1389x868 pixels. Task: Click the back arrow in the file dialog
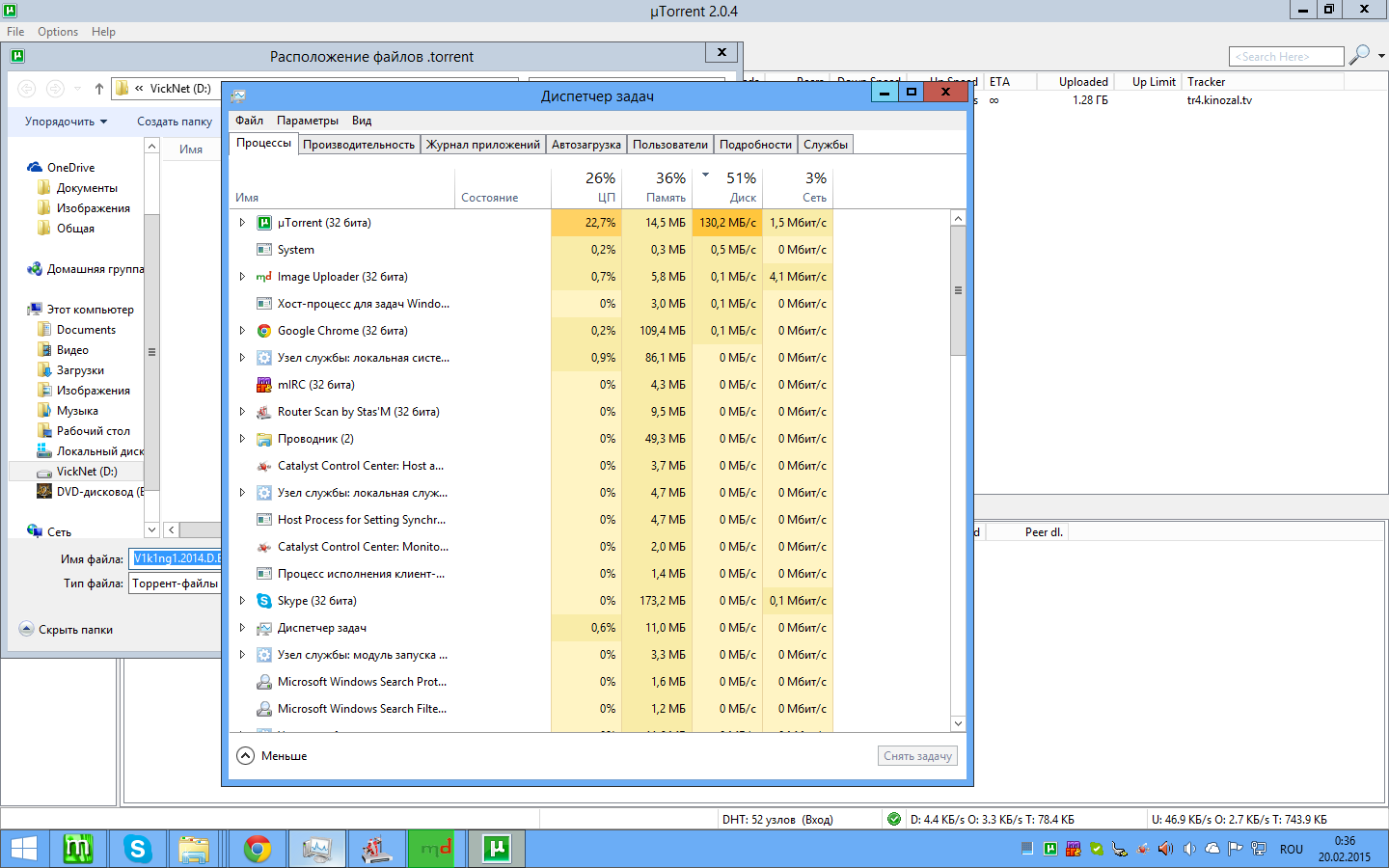27,89
